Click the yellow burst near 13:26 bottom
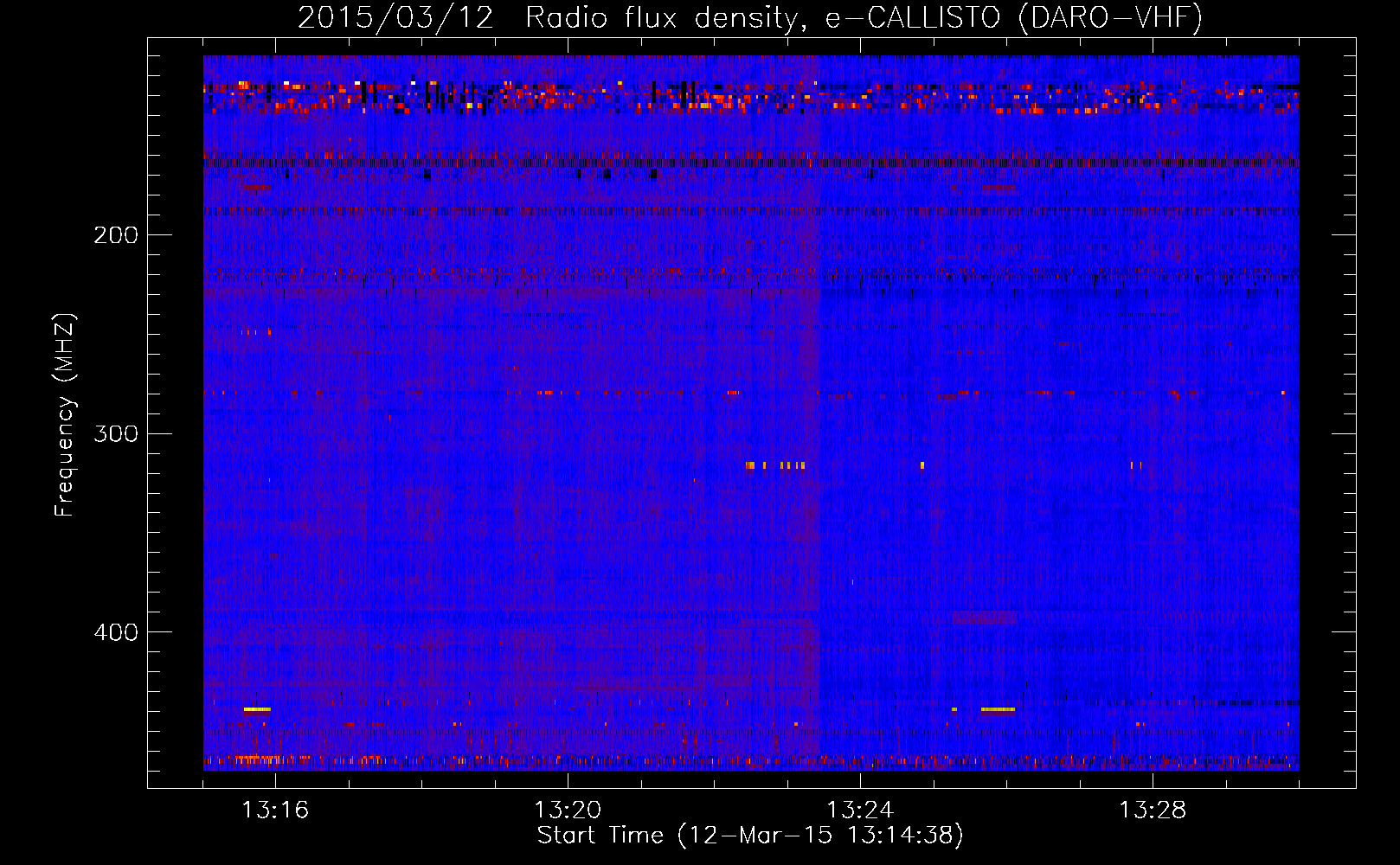This screenshot has width=1400, height=865. pos(998,709)
